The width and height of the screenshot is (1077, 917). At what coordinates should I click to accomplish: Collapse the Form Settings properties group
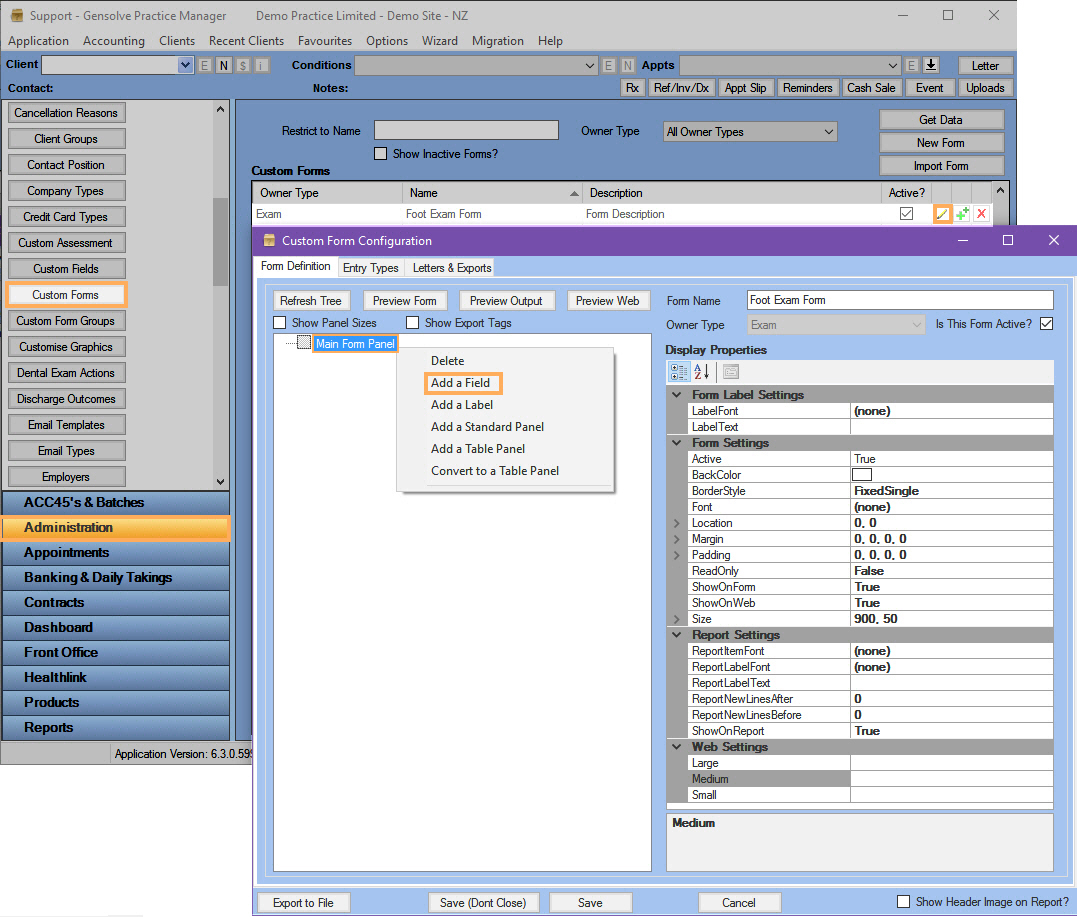pos(677,443)
